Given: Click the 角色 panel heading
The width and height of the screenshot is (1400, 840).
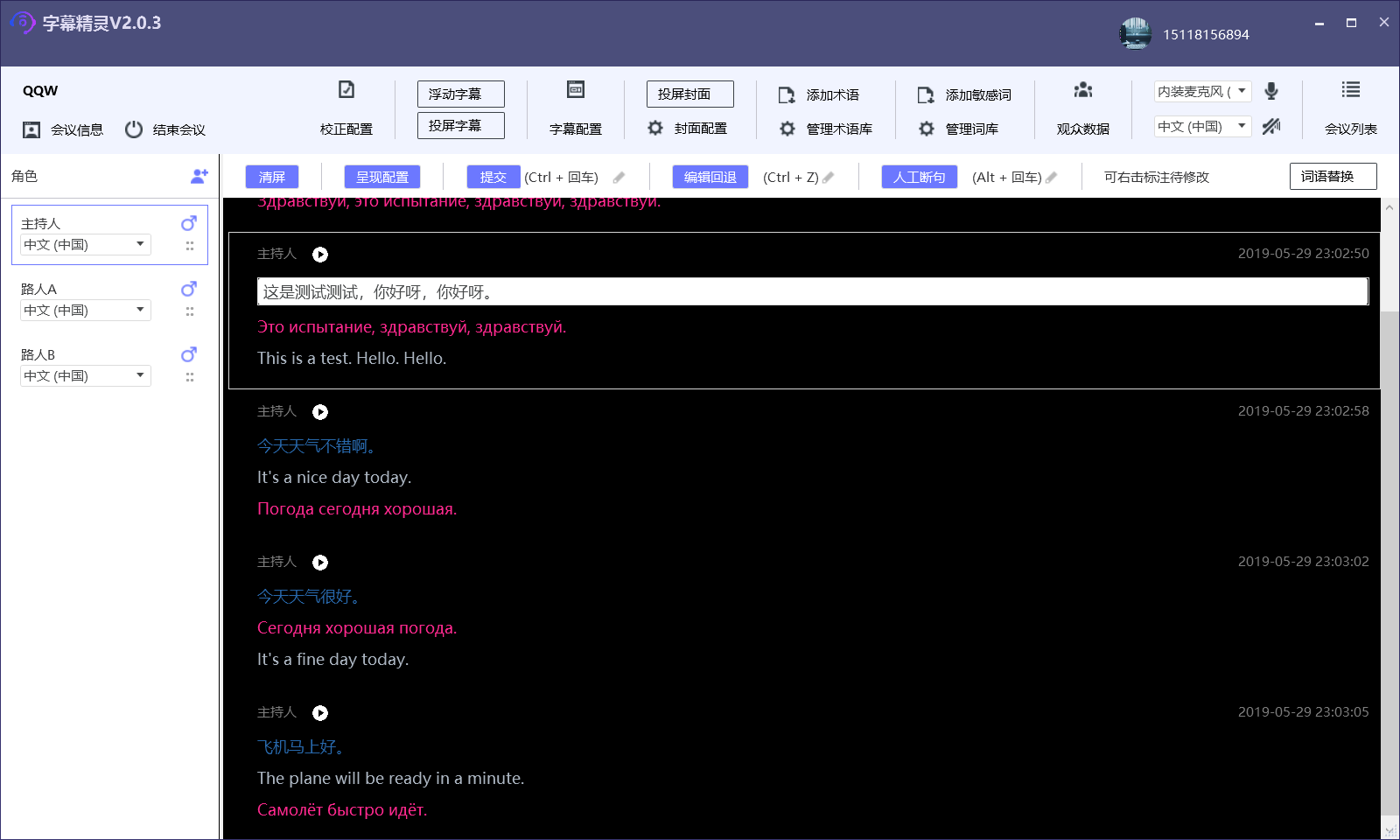Looking at the screenshot, I should point(24,176).
